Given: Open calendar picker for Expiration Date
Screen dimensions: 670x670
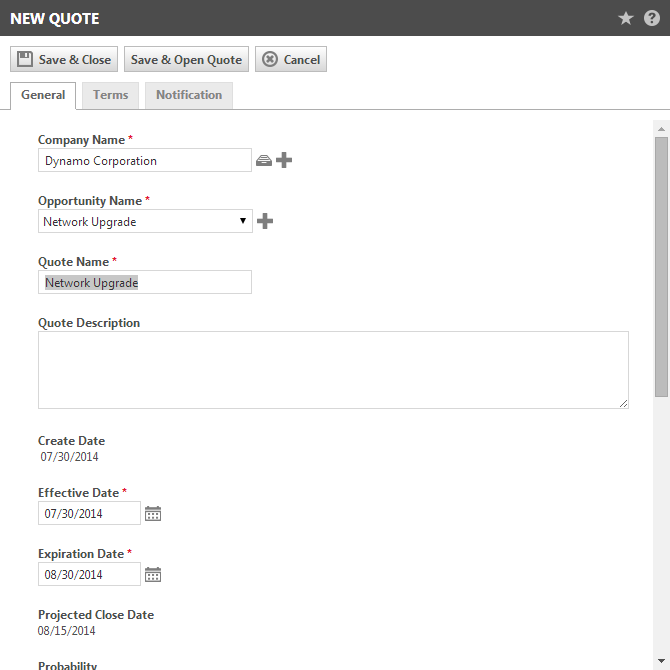Looking at the screenshot, I should [153, 574].
